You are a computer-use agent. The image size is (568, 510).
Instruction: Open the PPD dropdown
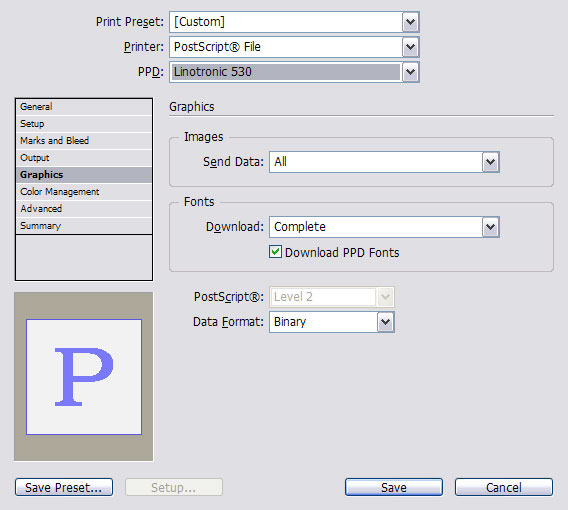(x=410, y=72)
